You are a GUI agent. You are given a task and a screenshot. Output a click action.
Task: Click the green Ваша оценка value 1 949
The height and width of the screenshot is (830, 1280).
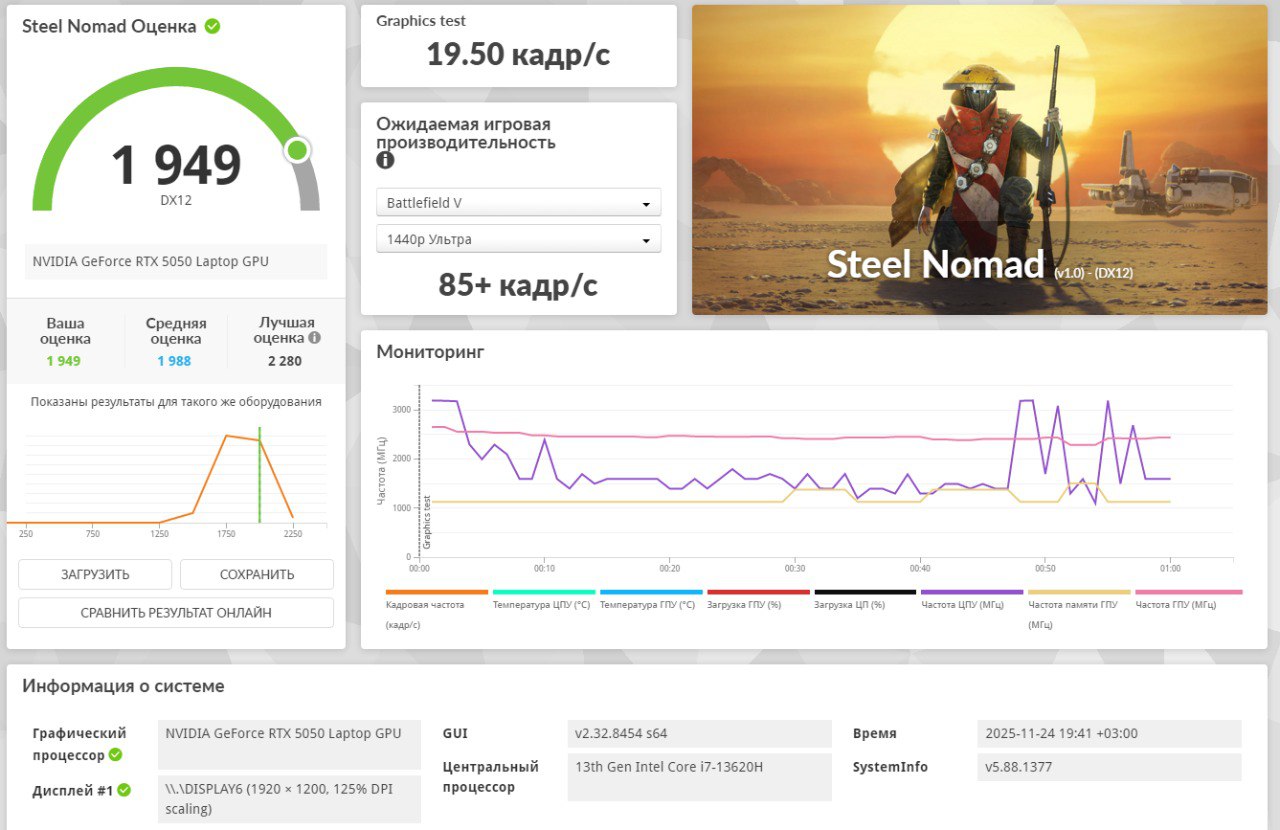pyautogui.click(x=64, y=361)
